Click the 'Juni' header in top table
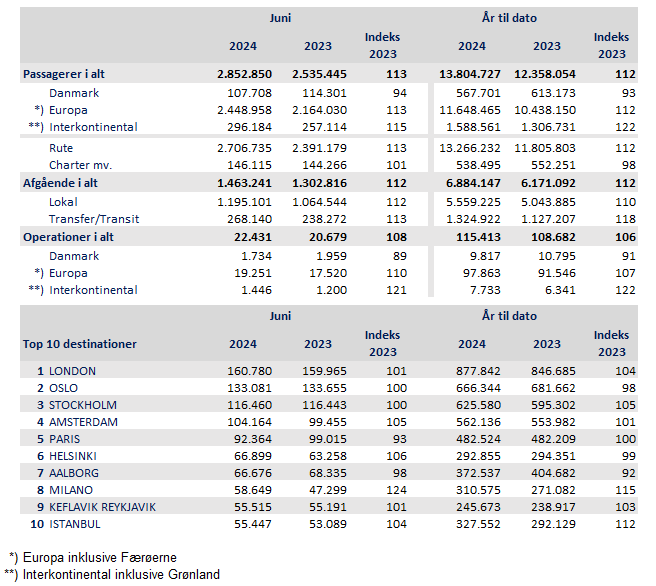The image size is (656, 586). (x=281, y=19)
